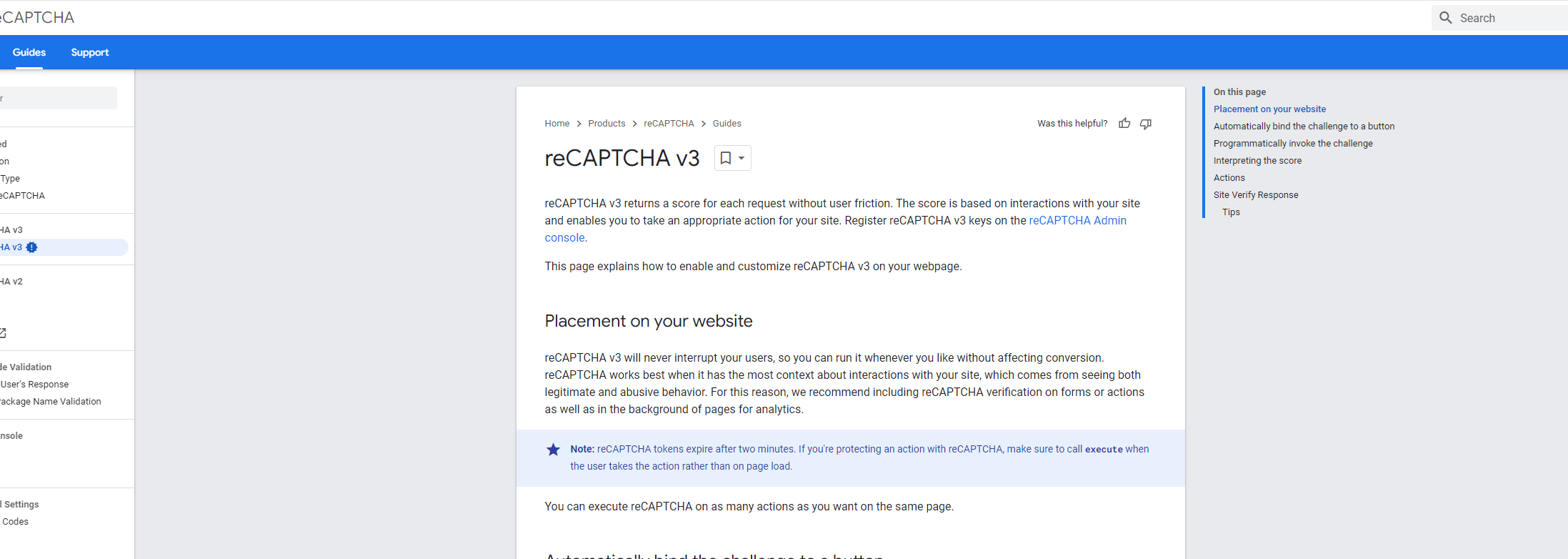Switch to the Support tab
This screenshot has width=1568, height=559.
coord(90,52)
